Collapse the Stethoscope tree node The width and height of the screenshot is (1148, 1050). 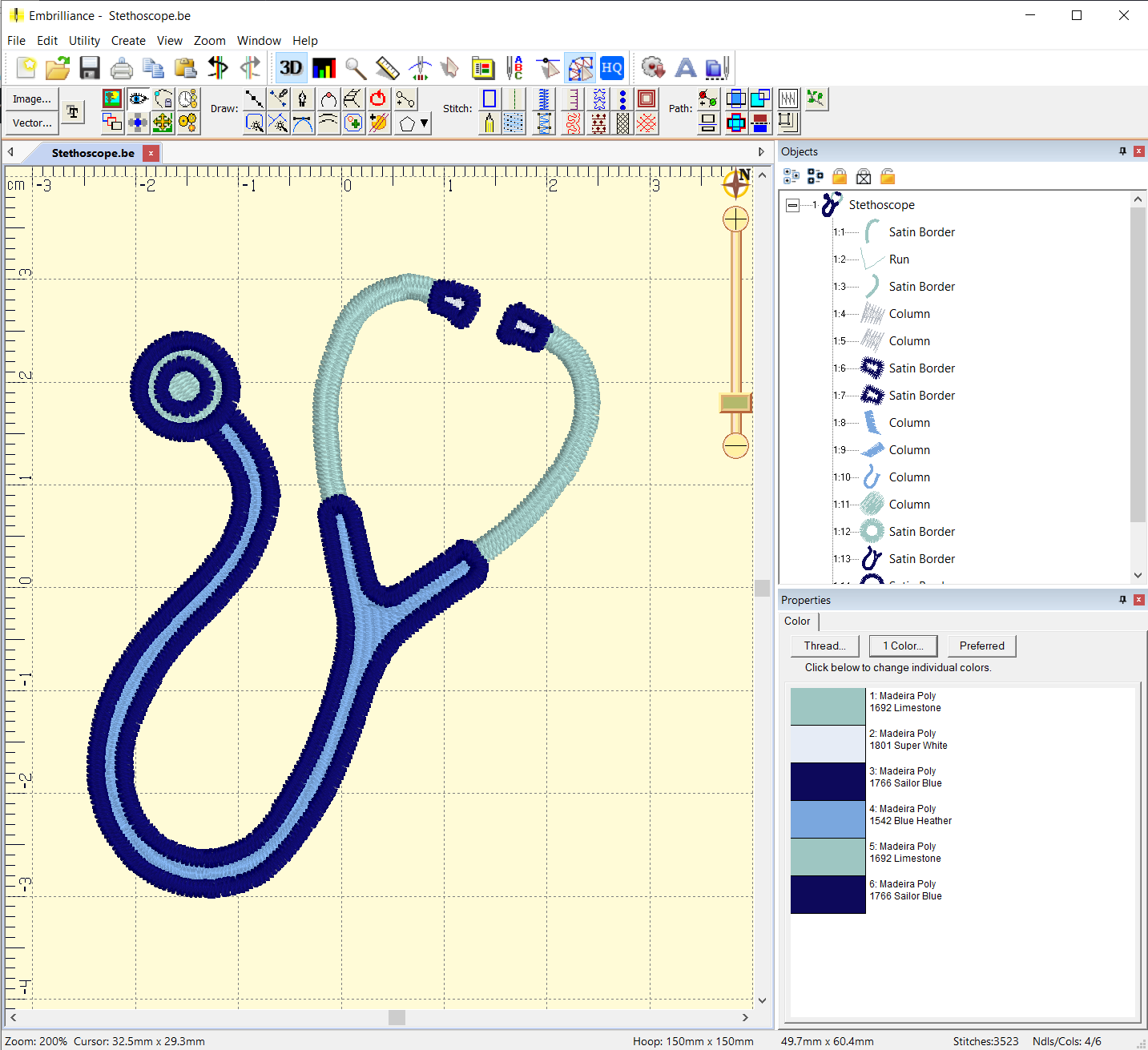coord(792,205)
